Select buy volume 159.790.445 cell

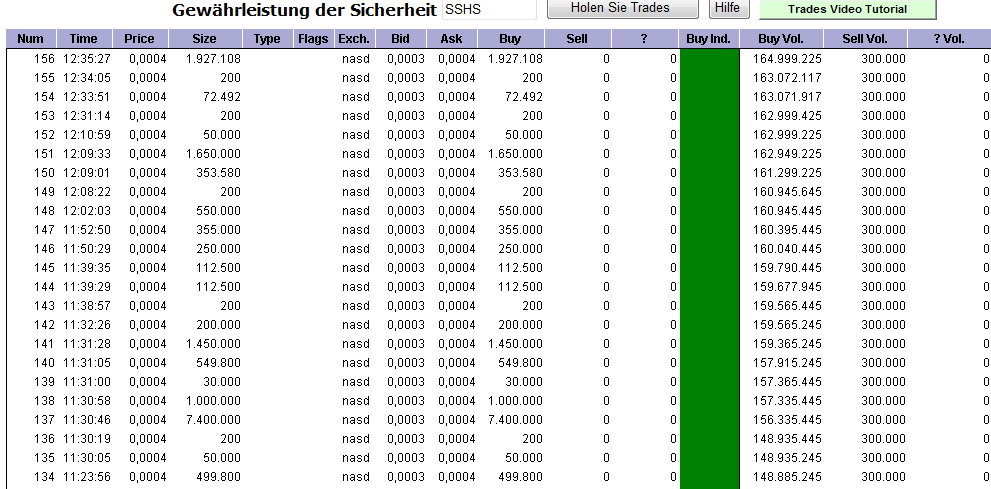(787, 267)
